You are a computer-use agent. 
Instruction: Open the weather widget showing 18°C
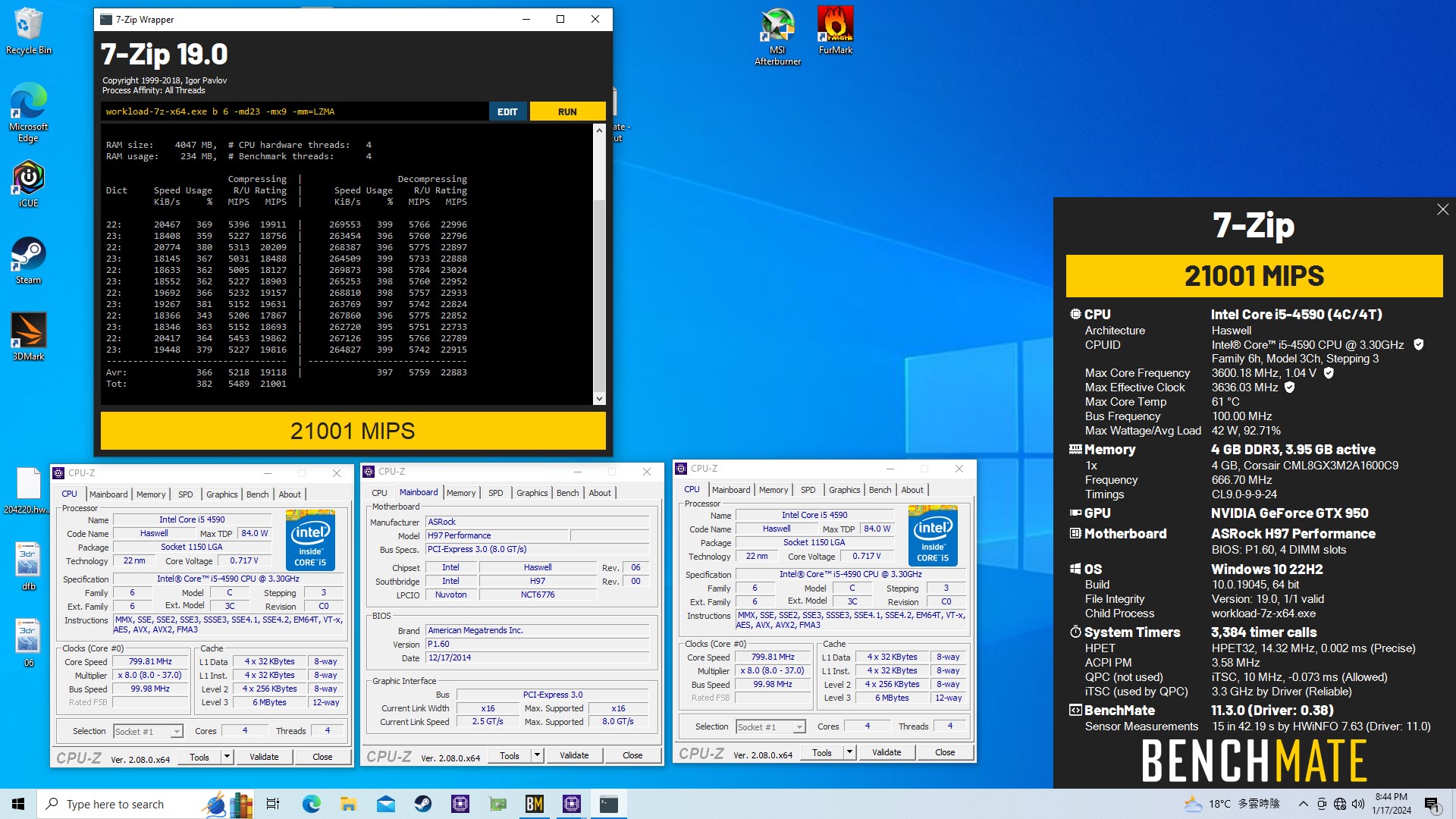(1232, 804)
